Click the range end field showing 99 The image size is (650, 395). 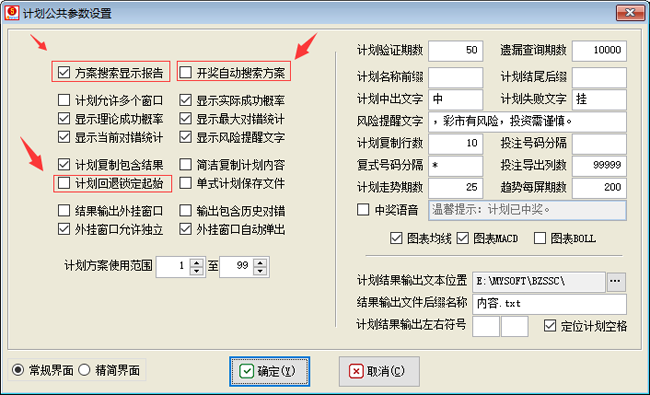coord(237,267)
